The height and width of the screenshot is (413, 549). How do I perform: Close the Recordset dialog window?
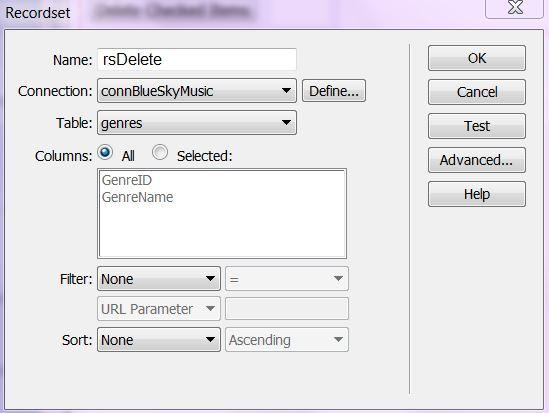(515, 8)
